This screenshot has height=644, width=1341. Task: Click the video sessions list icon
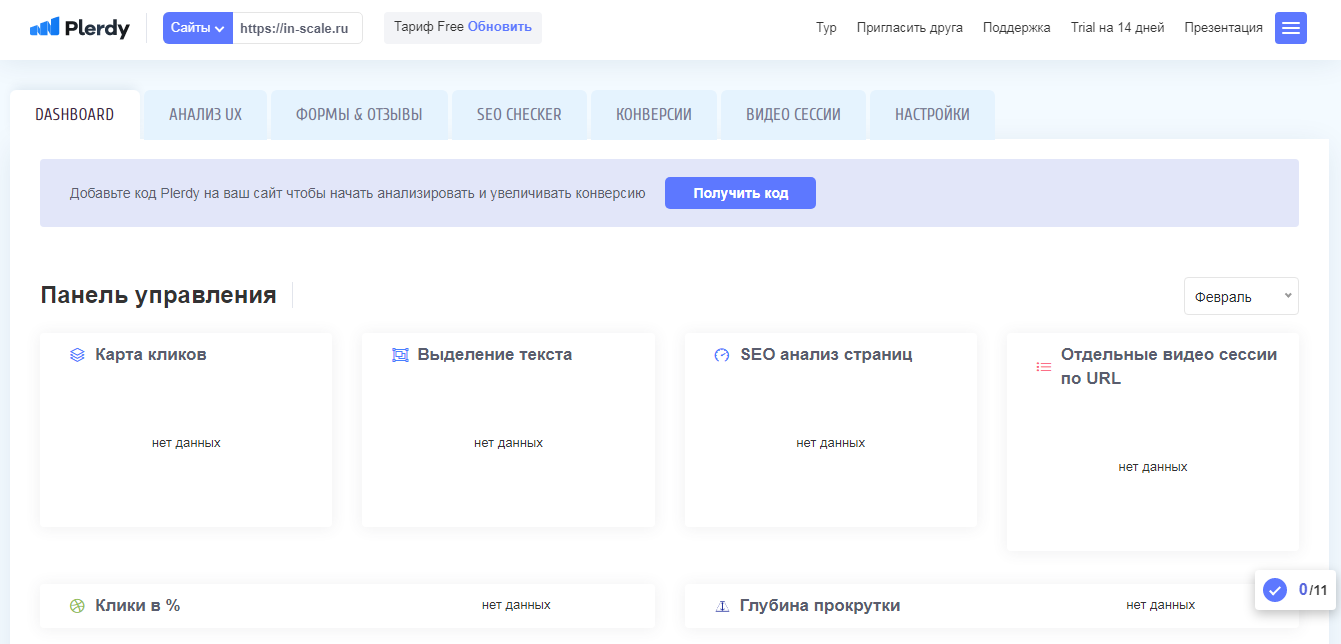click(x=1044, y=367)
